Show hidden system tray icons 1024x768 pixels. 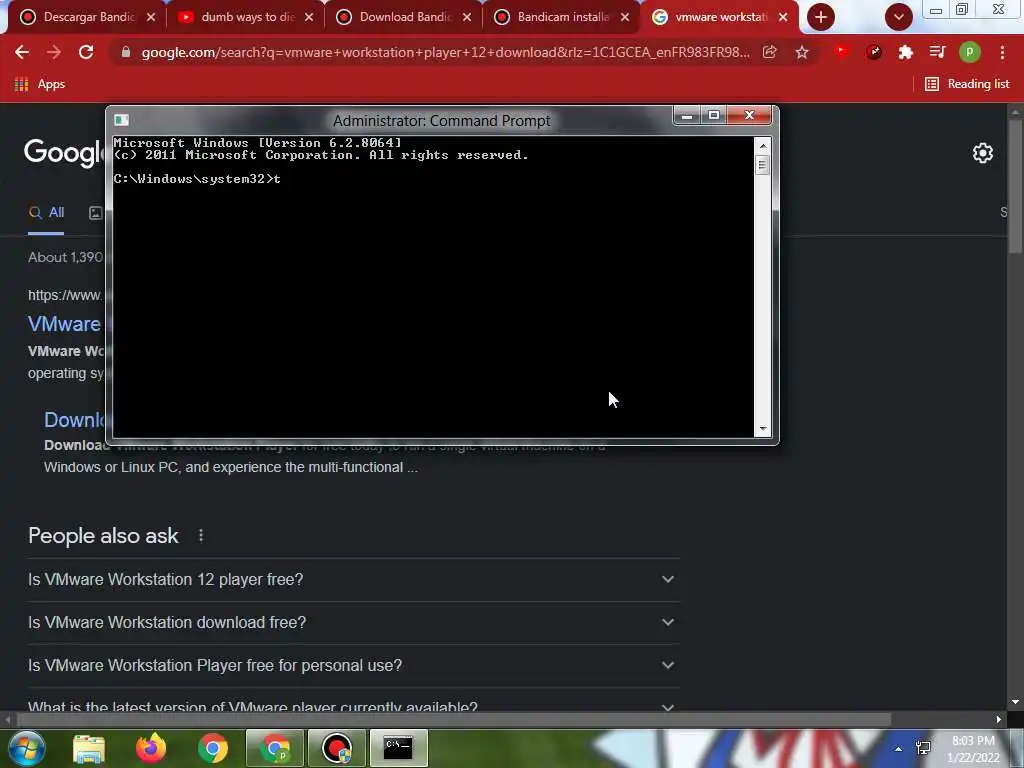899,749
